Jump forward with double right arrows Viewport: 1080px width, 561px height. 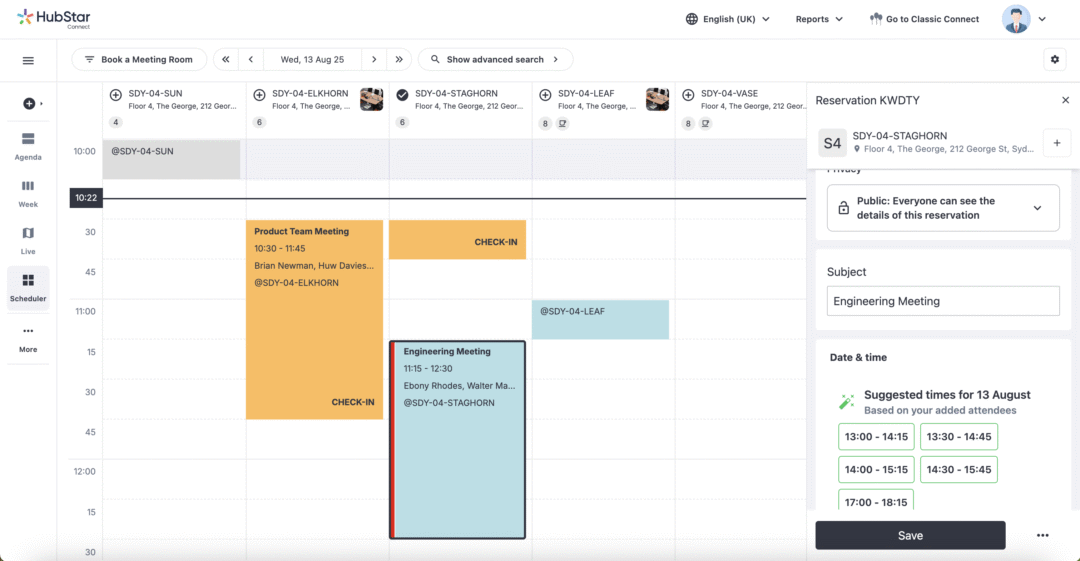pos(399,59)
